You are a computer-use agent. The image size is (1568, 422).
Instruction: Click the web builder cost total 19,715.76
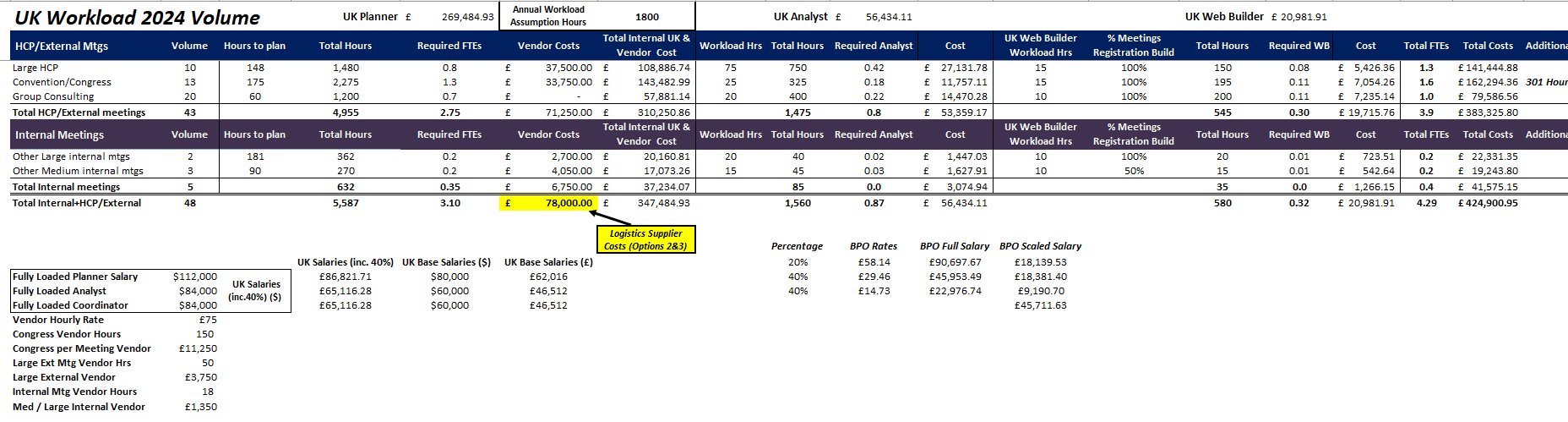pos(1372,112)
